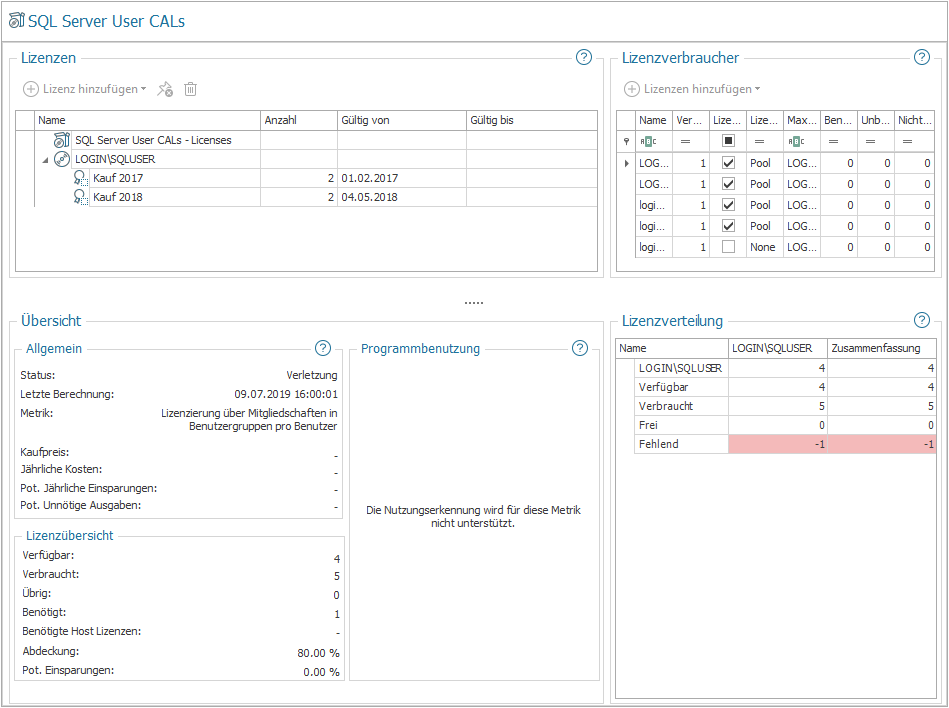This screenshot has width=949, height=708.
Task: Click the pin-with-cross icon in the Lizenzen toolbar
Action: 165,90
